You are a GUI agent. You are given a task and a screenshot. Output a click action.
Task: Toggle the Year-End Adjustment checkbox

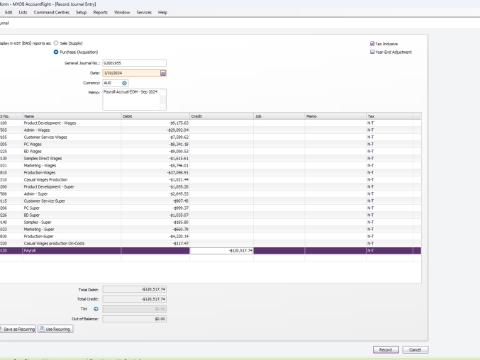point(372,52)
